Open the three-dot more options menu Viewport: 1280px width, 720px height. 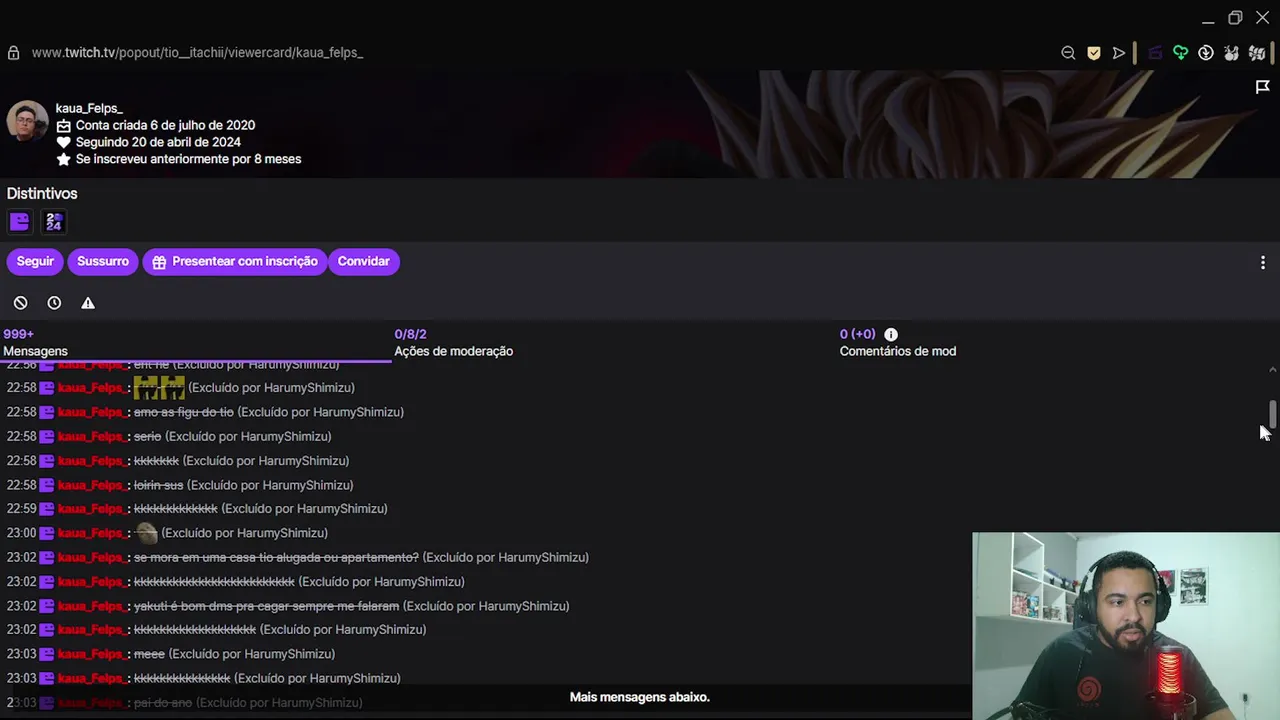[x=1263, y=262]
